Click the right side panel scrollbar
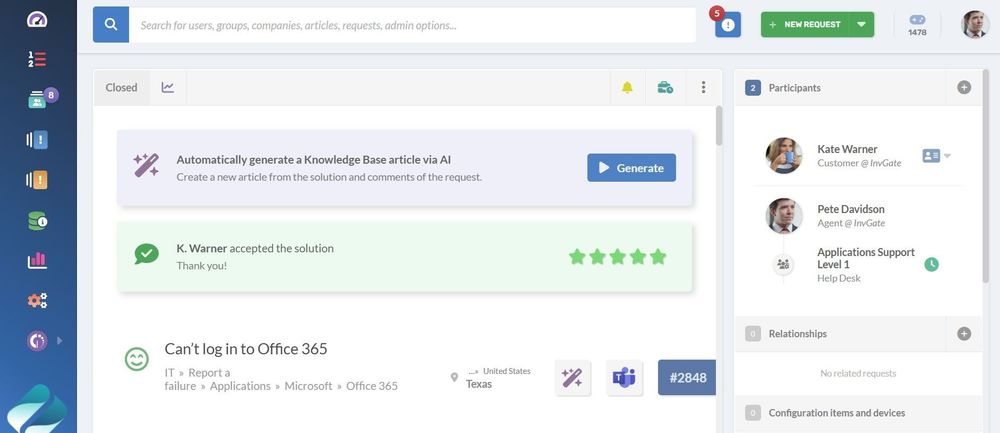 (986, 176)
